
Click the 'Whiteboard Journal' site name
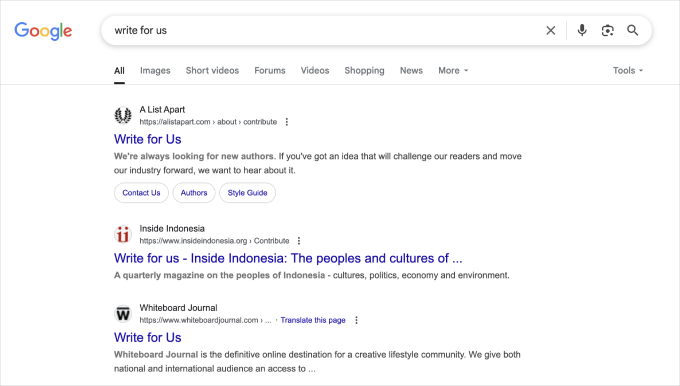(x=178, y=308)
